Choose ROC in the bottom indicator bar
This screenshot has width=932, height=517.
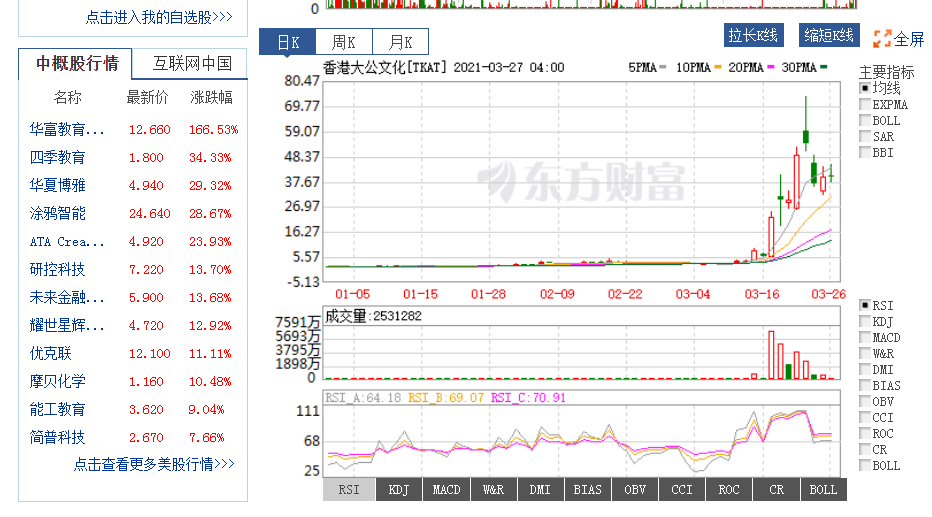tap(729, 490)
